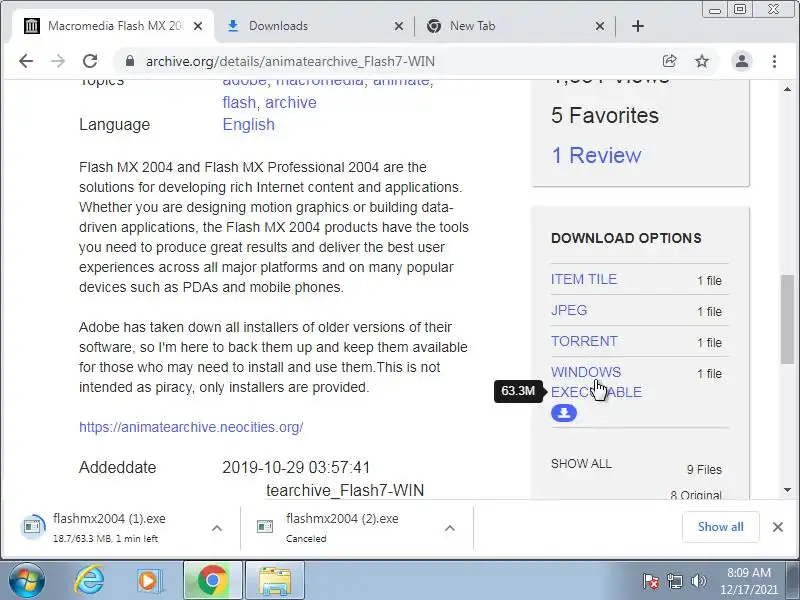Open Windows Explorer from the taskbar
800x600 pixels.
(275, 580)
